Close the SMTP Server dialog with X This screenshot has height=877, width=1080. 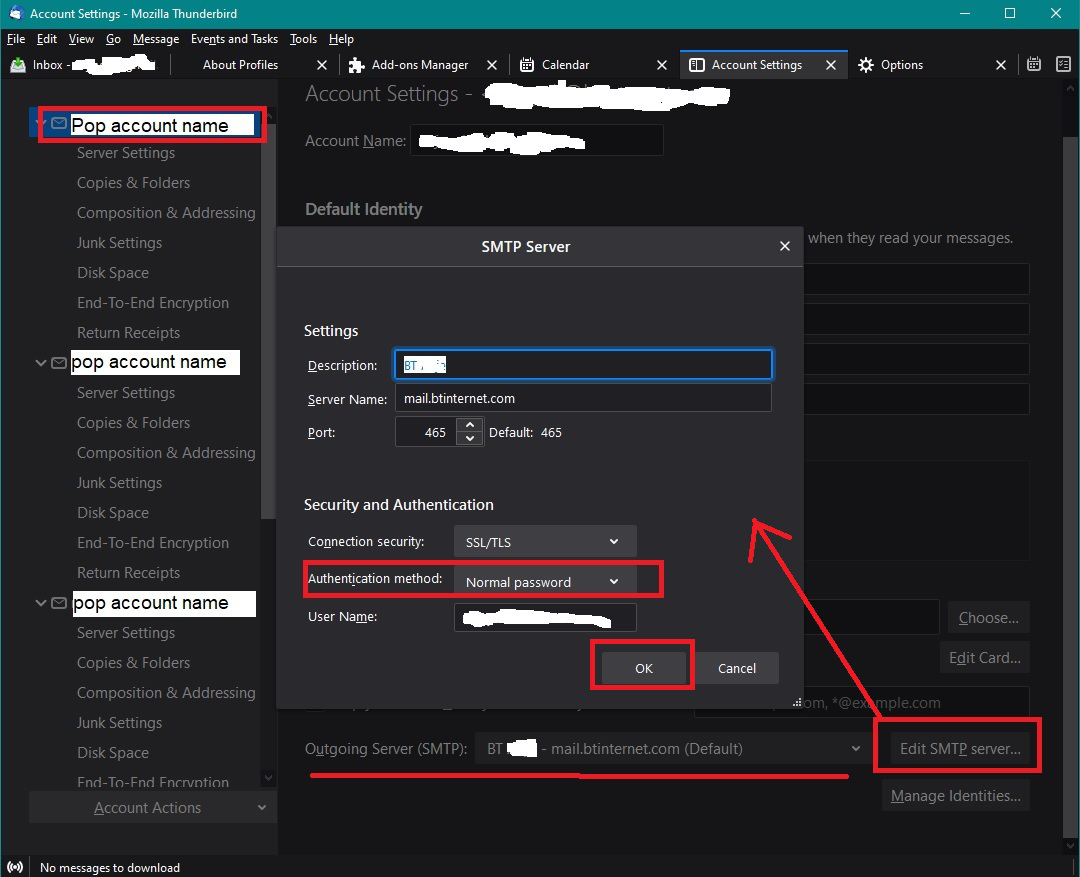pos(785,246)
